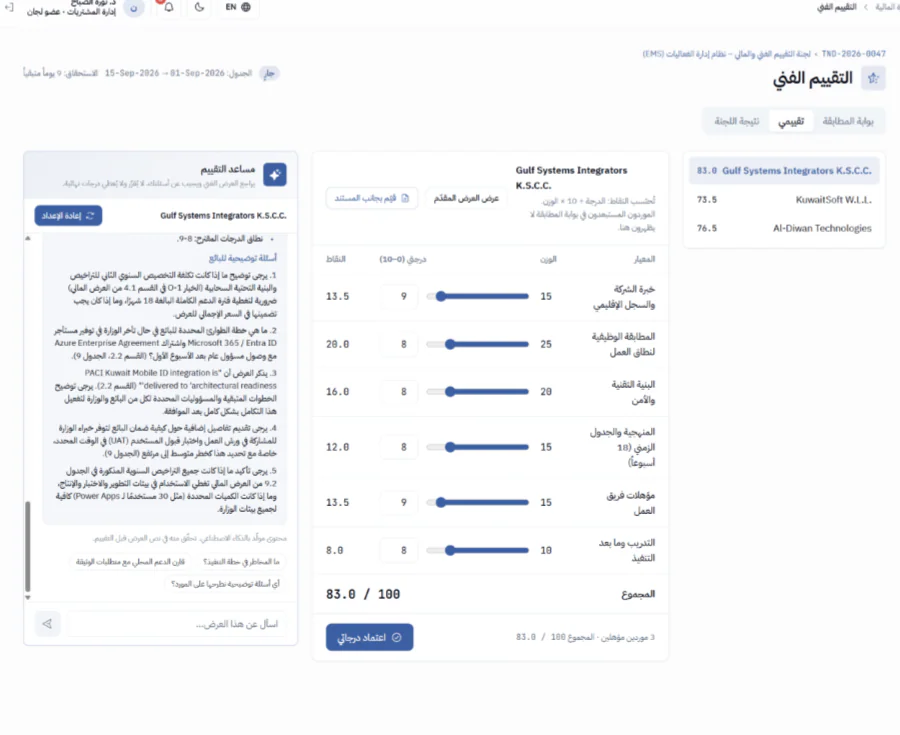
Task: Click the score field for البنية التقنية
Action: click(399, 392)
